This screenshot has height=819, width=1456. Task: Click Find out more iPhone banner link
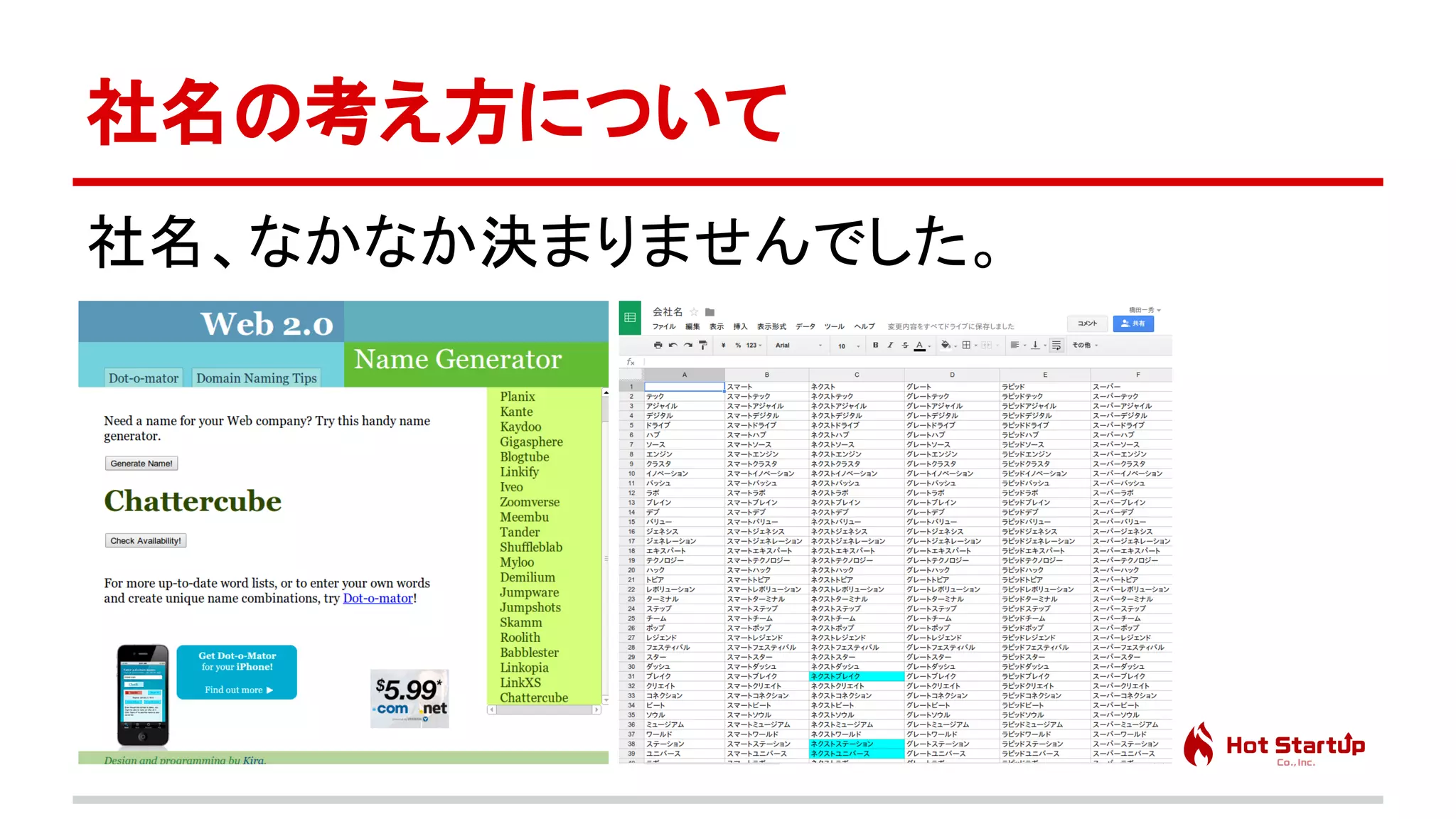[x=238, y=690]
